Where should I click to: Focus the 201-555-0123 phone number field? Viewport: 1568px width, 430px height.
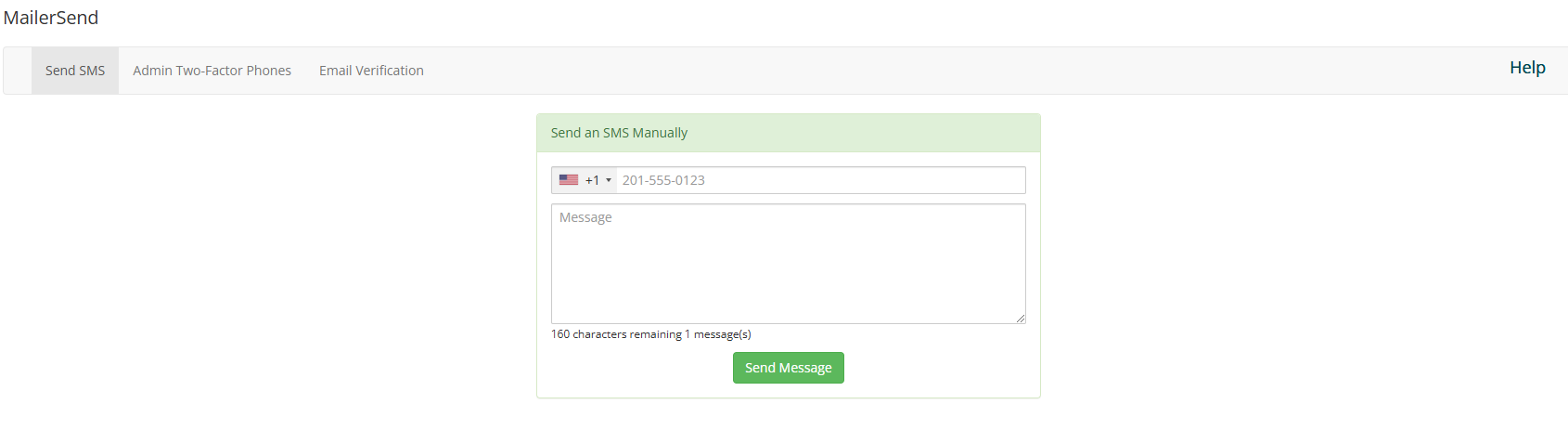click(x=821, y=180)
